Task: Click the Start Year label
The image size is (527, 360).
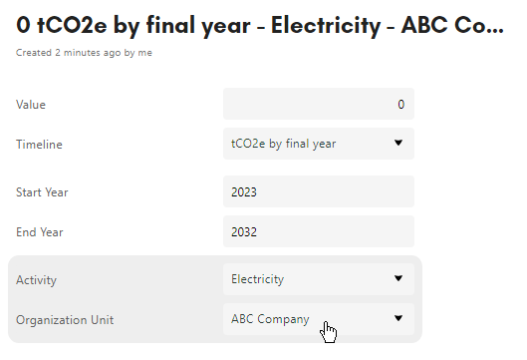Action: 42,192
